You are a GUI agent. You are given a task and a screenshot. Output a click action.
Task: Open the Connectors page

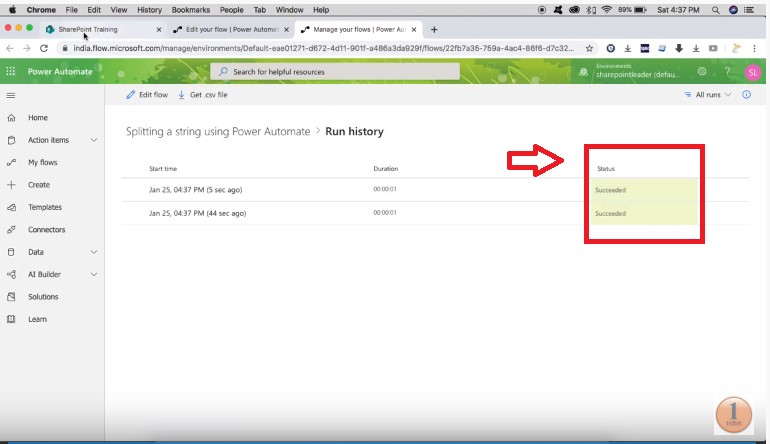[x=46, y=230]
